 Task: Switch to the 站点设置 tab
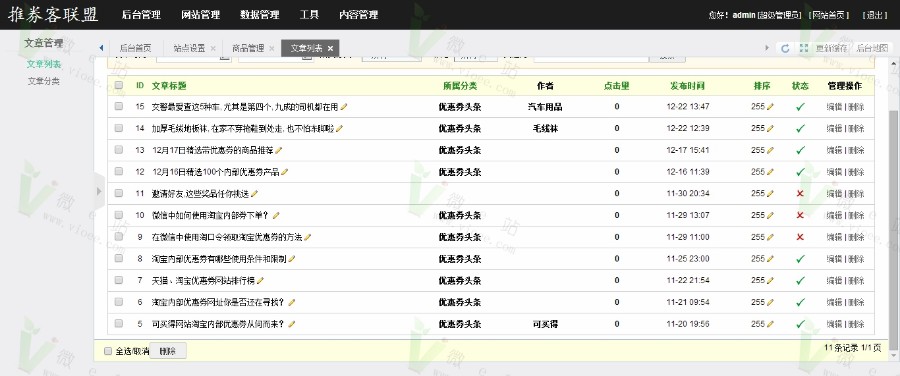[x=189, y=48]
